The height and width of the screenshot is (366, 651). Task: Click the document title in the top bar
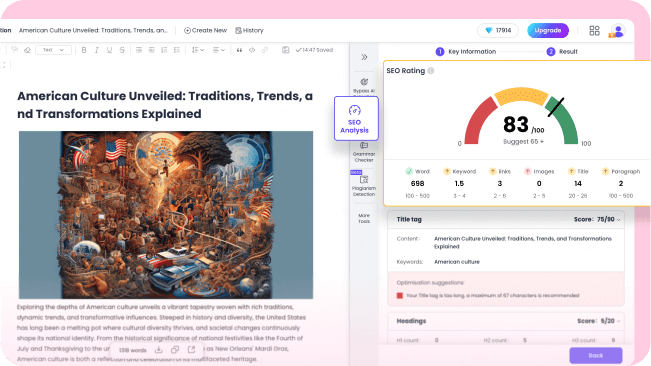tap(93, 30)
